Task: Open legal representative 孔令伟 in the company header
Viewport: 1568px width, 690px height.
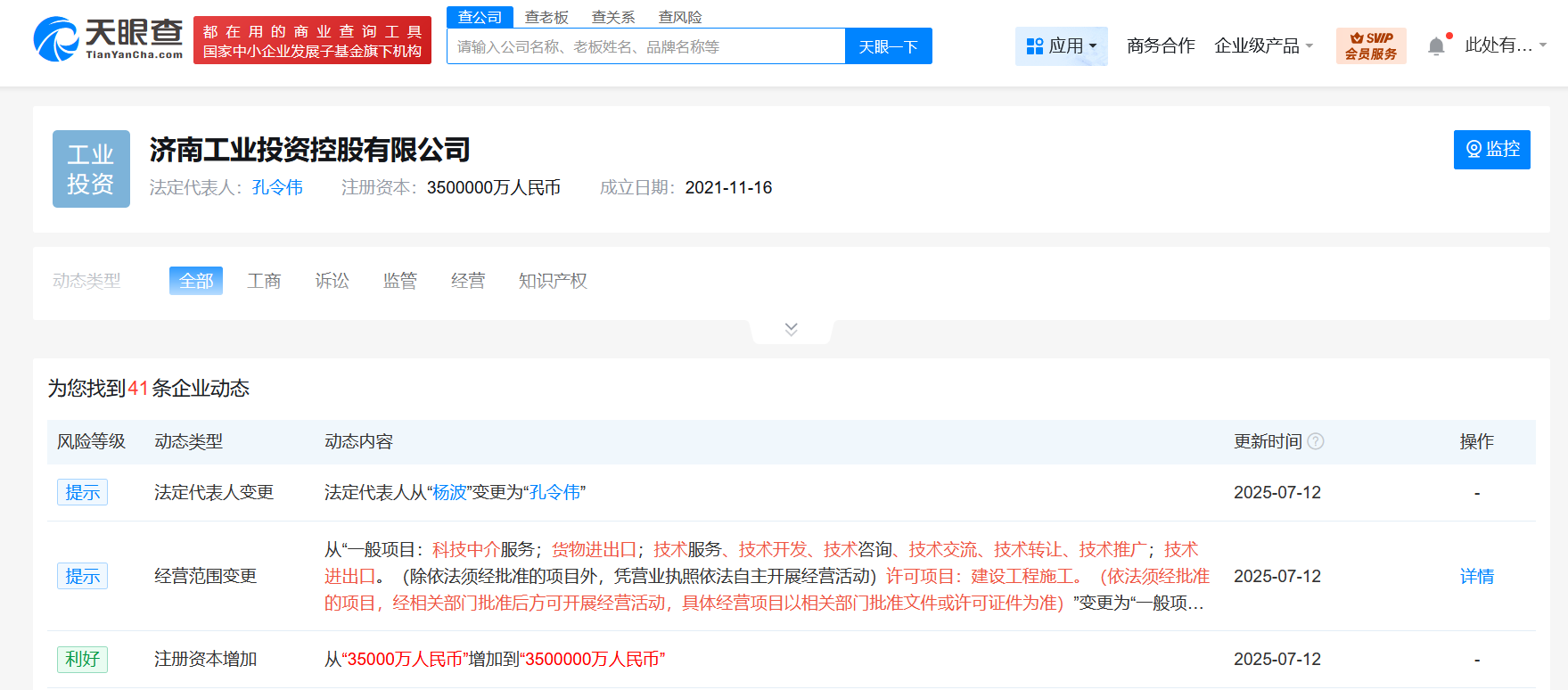Action: (277, 187)
